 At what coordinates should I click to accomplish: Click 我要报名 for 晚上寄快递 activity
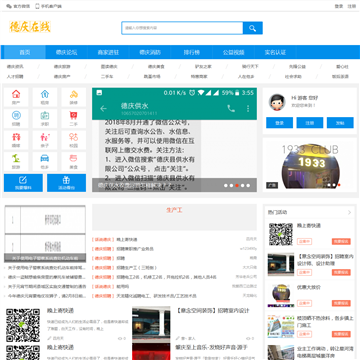coord(341,241)
